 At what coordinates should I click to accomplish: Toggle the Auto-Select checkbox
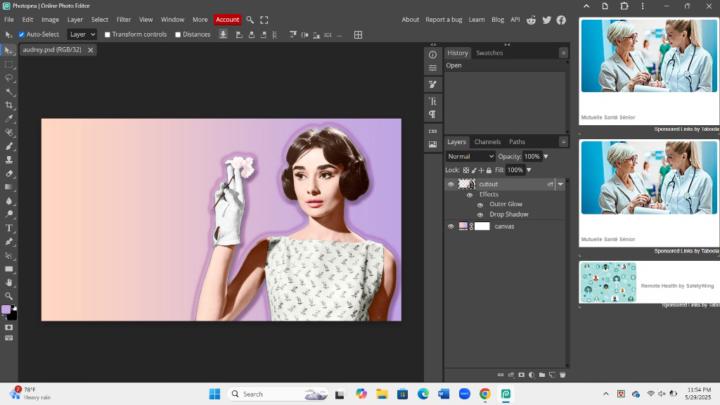[22, 34]
